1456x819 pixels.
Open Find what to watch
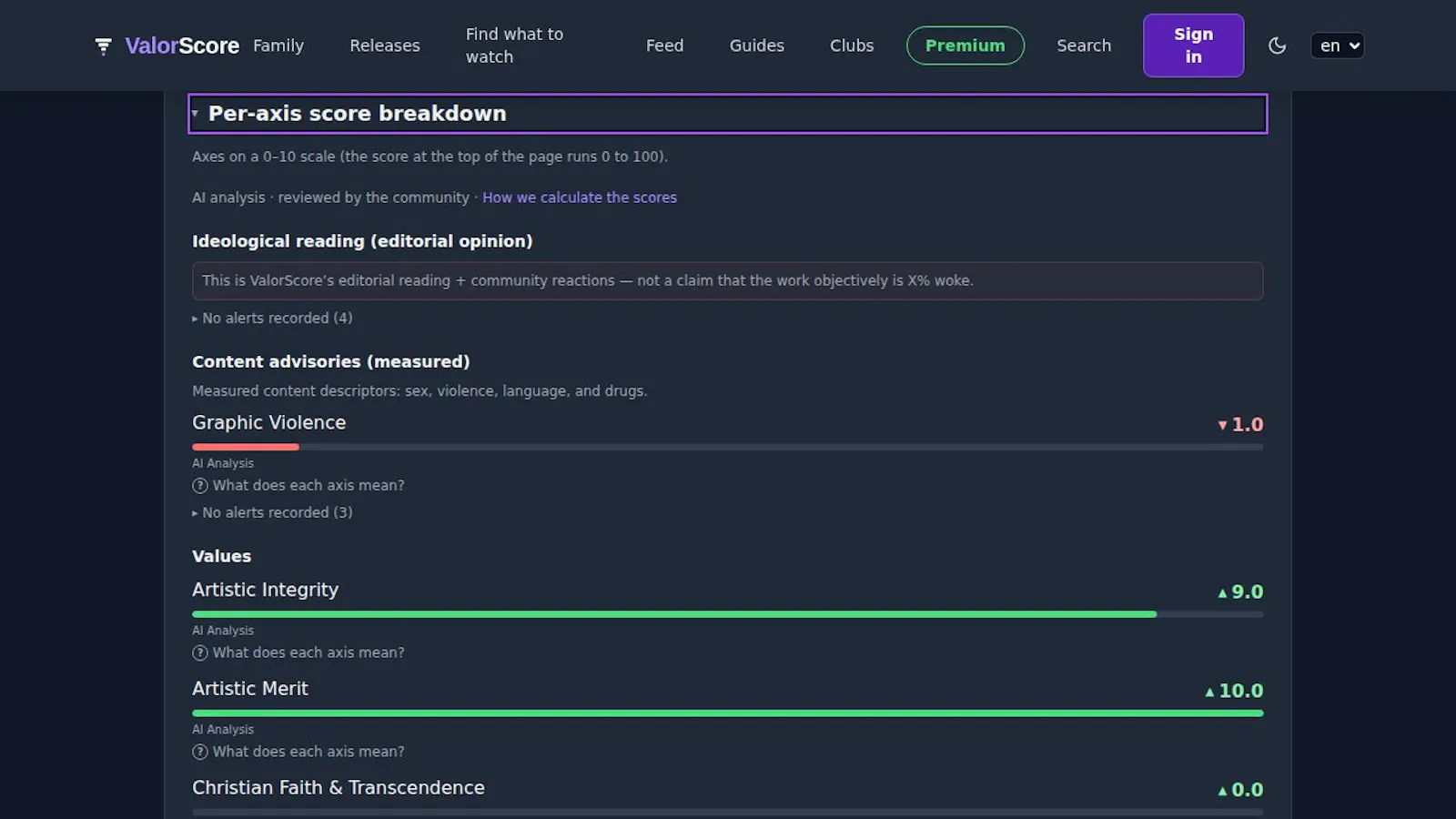click(x=515, y=45)
